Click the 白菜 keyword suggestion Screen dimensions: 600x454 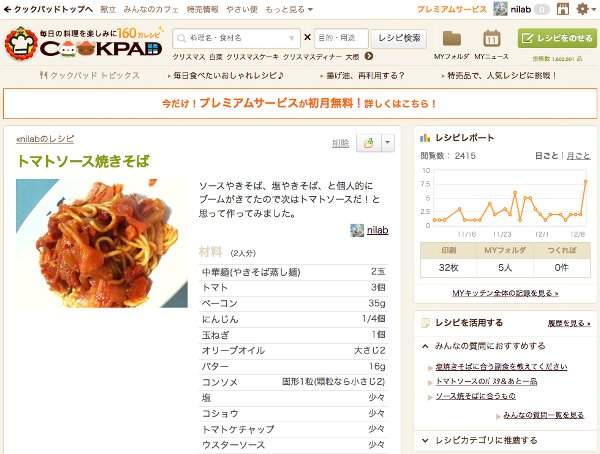tap(216, 57)
